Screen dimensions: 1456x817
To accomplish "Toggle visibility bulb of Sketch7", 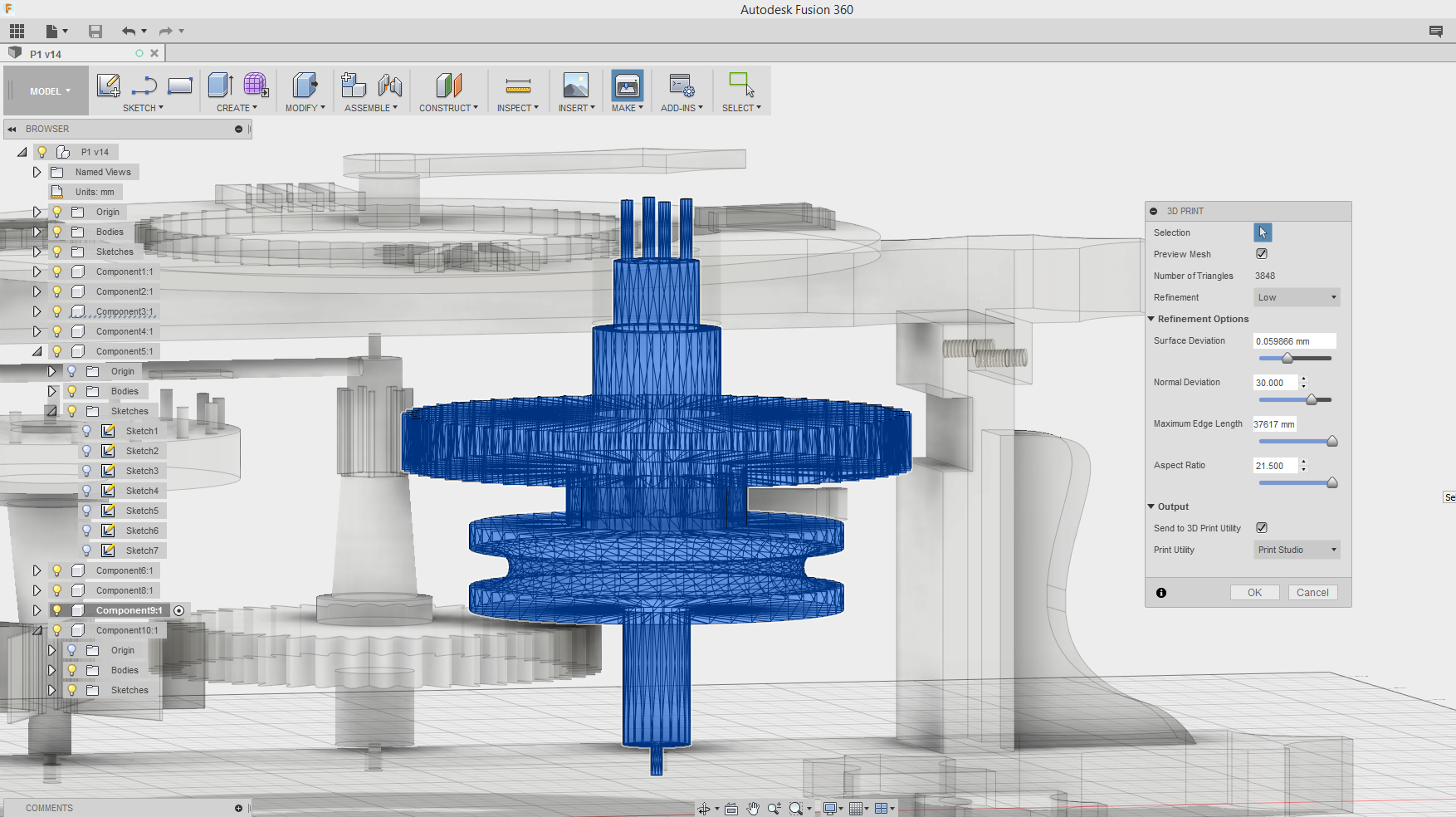I will (x=86, y=550).
